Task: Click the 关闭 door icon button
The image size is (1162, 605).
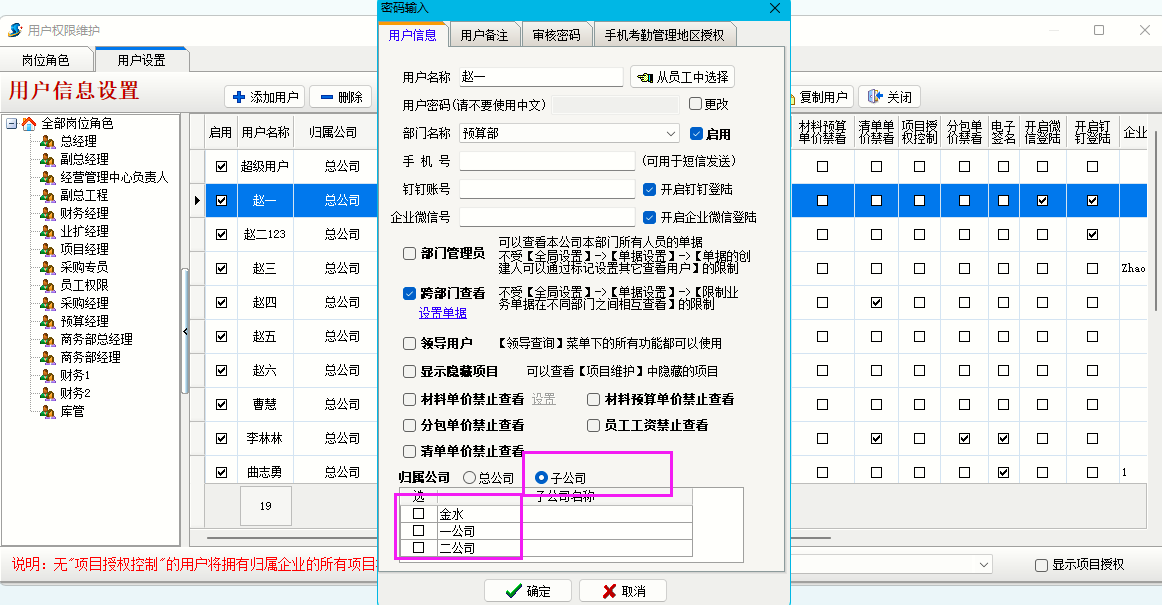Action: (876, 97)
